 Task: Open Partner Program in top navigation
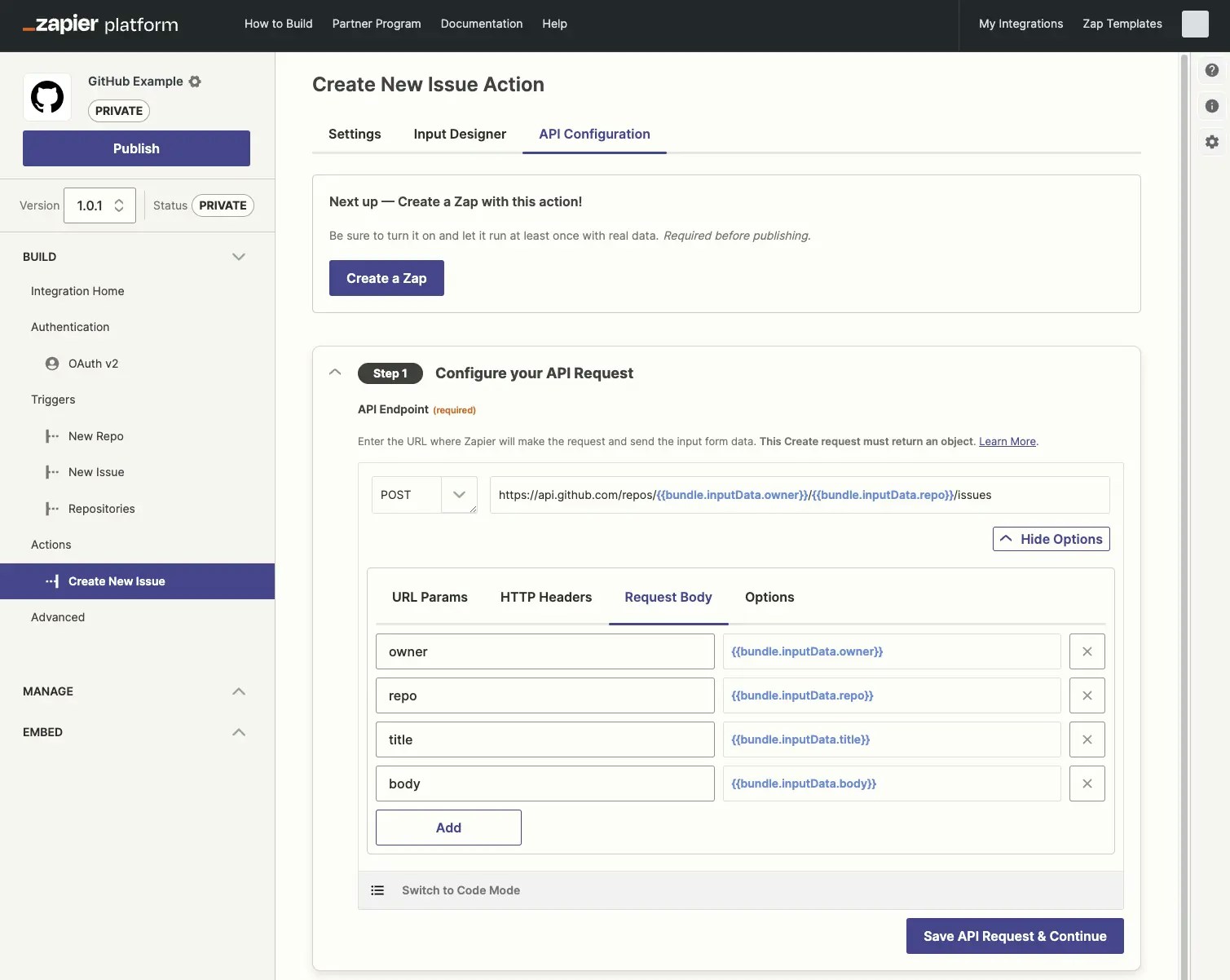[x=377, y=24]
